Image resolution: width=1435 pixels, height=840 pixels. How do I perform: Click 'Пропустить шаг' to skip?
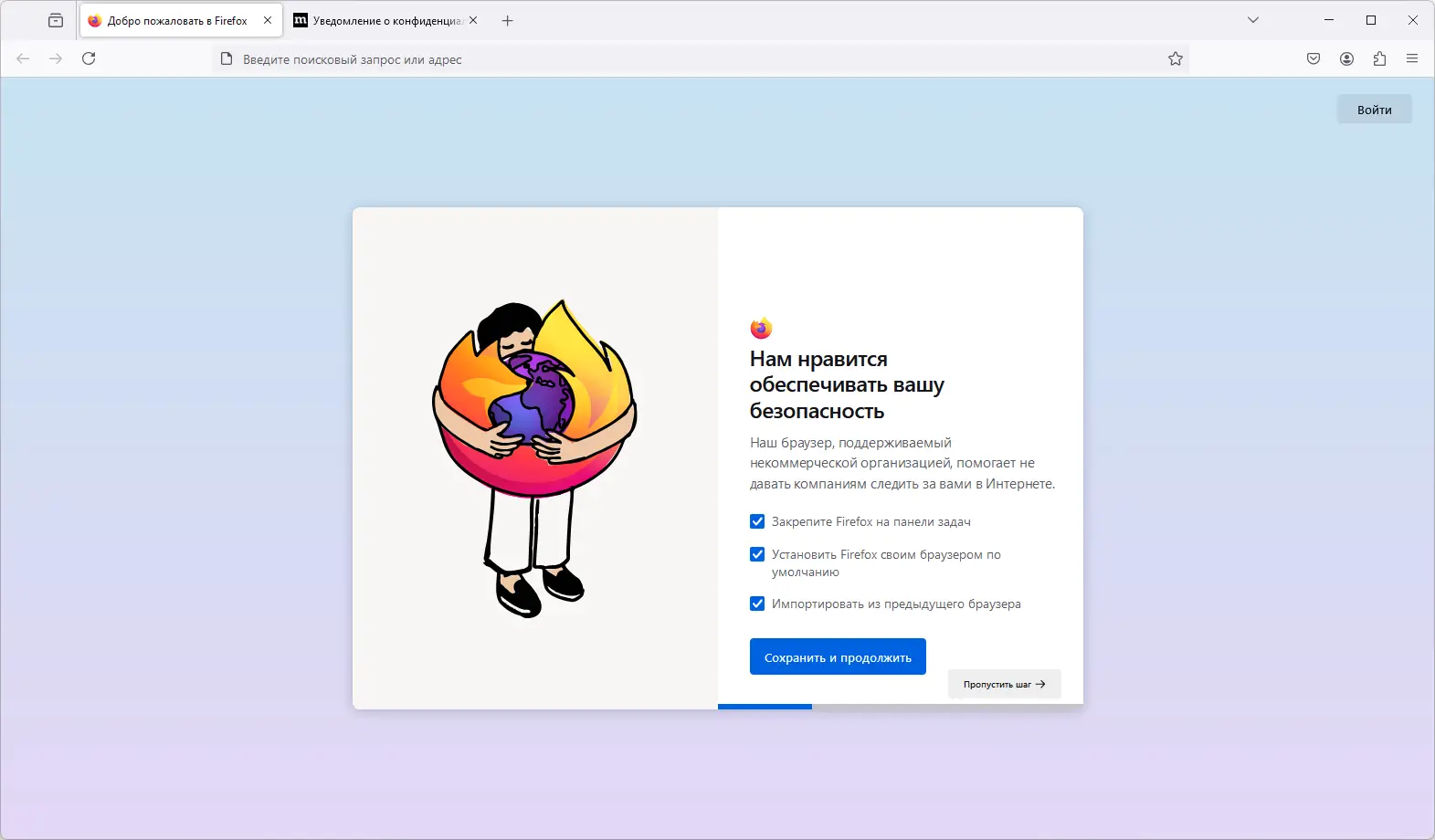pos(1004,684)
